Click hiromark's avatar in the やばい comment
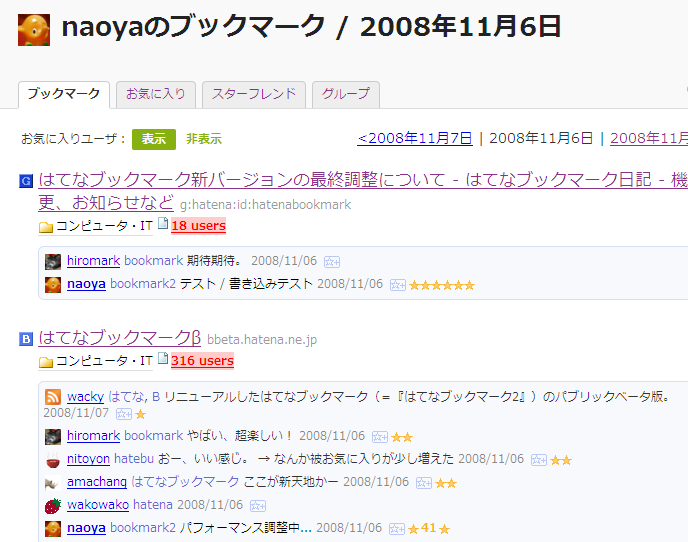The image size is (688, 542). point(53,437)
